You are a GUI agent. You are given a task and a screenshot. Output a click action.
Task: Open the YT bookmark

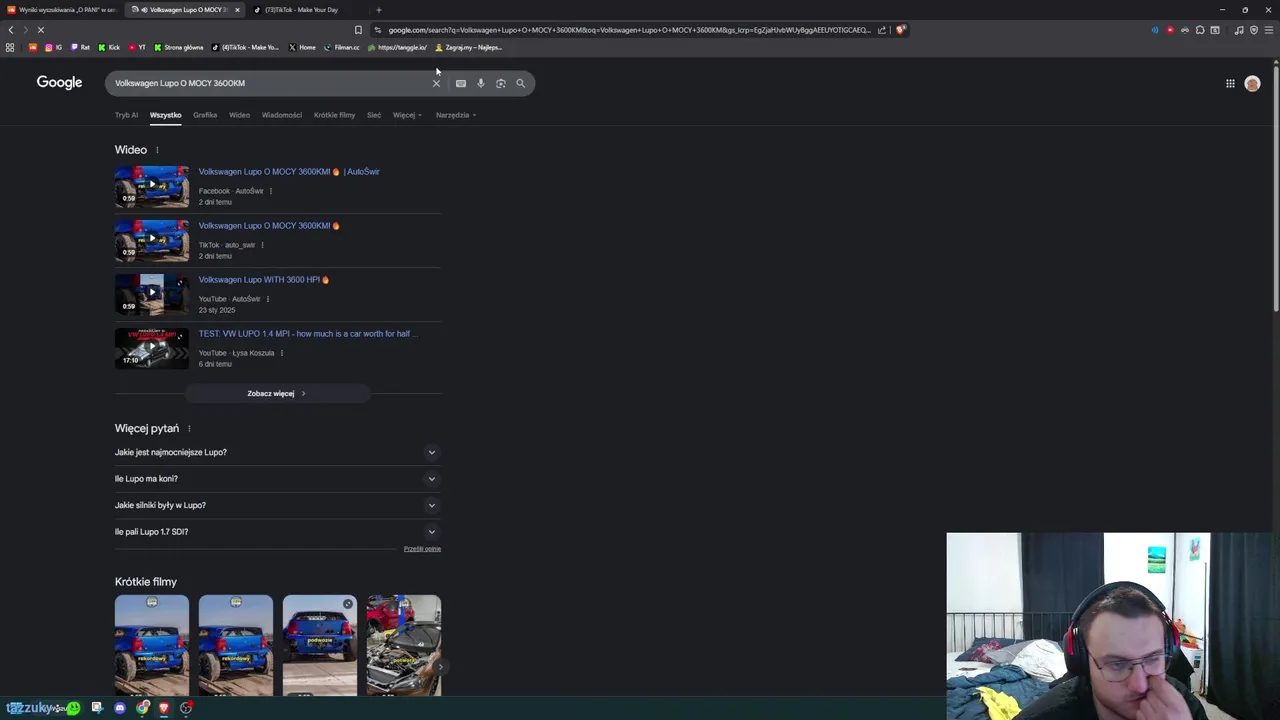click(137, 47)
